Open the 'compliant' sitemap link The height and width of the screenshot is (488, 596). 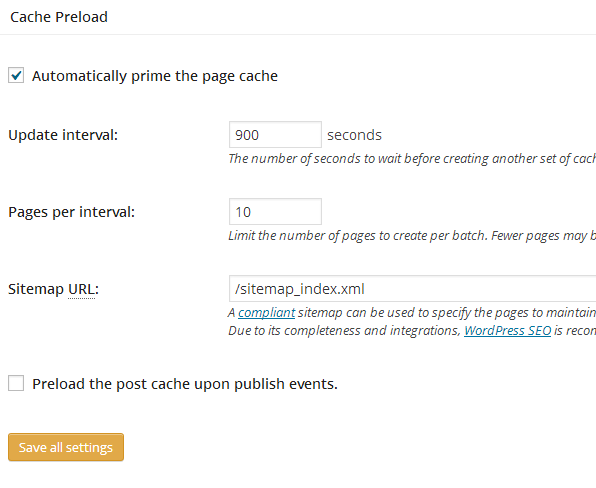266,312
